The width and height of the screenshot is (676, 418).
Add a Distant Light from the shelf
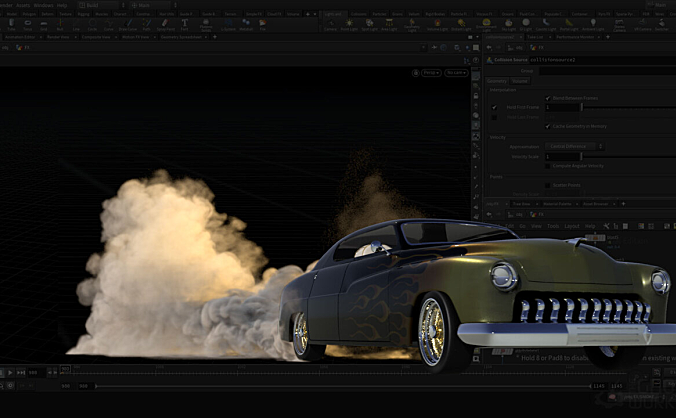point(461,25)
